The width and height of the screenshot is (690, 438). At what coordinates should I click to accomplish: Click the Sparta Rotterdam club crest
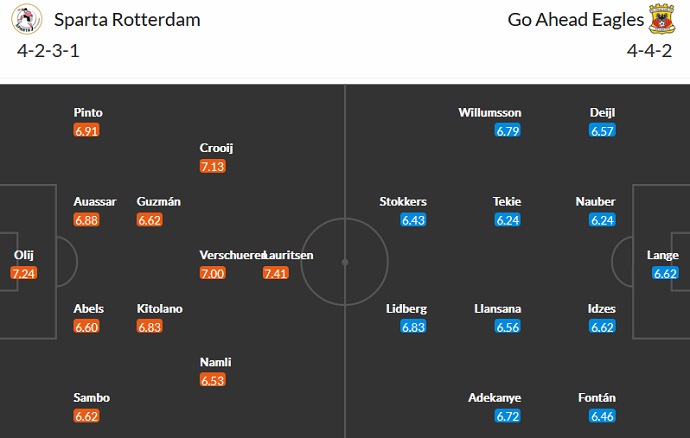point(30,20)
